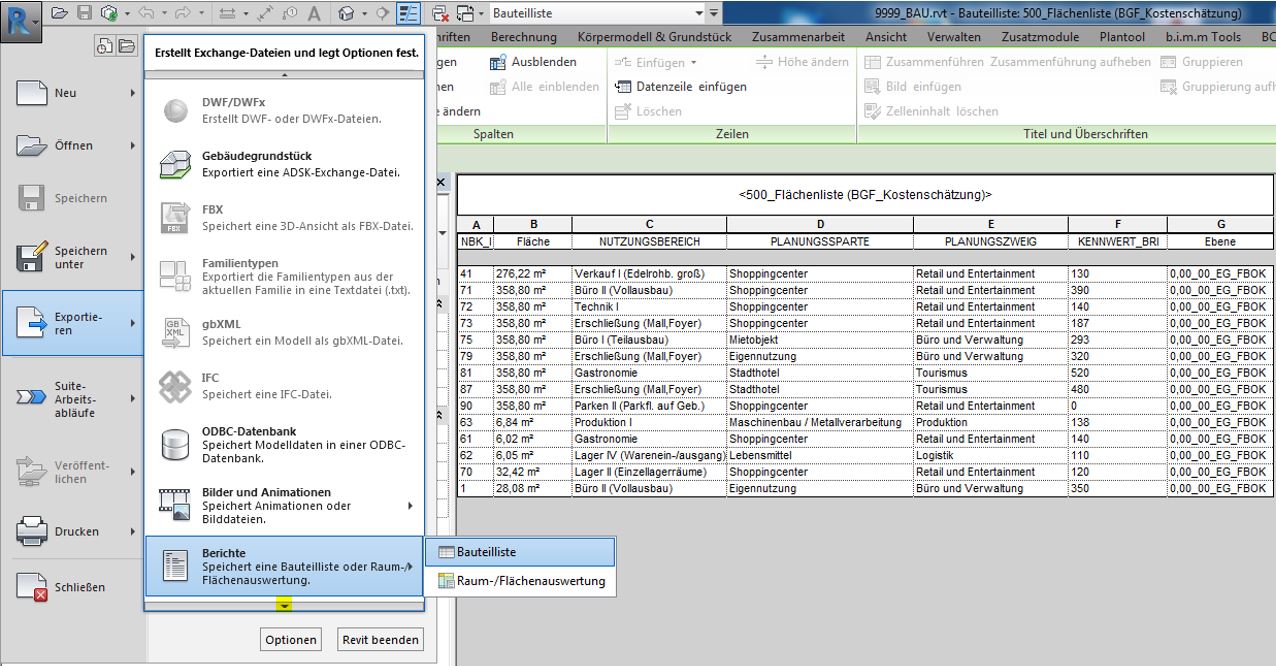Click the Schließen document icon

point(32,587)
